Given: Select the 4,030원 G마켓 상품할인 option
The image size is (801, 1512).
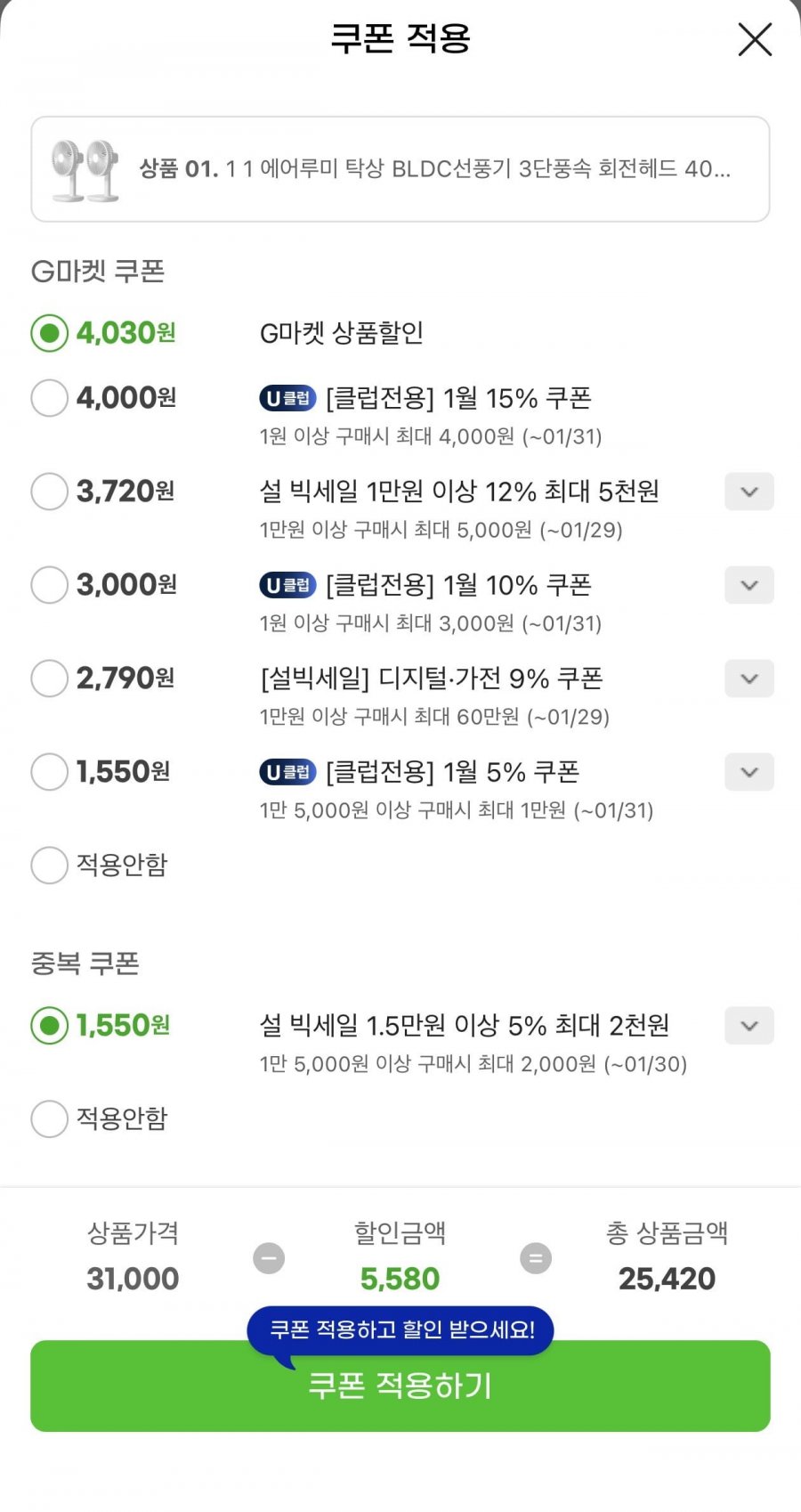Looking at the screenshot, I should pos(50,333).
